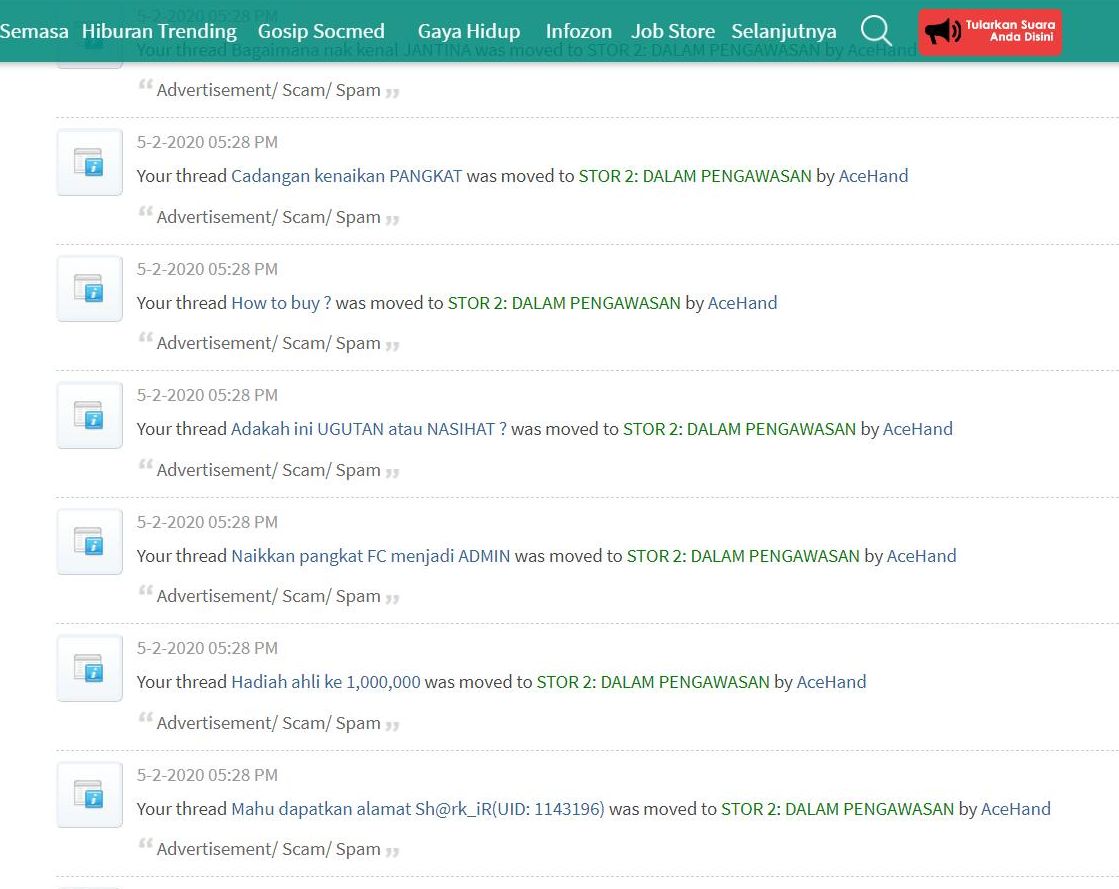
Task: Open thread Mahu dapatkan alamat Sh@rk_iR
Action: 417,809
